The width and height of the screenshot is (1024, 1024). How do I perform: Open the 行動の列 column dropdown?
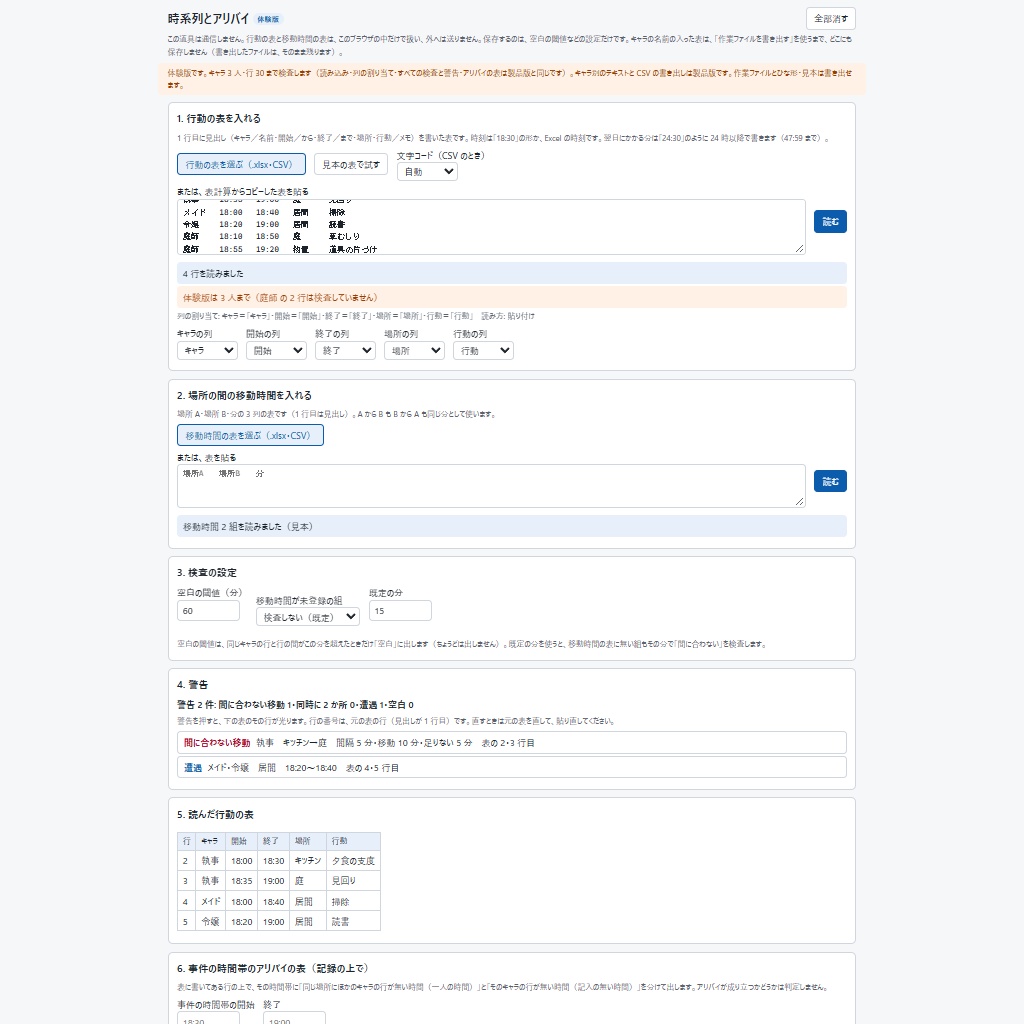pos(483,351)
